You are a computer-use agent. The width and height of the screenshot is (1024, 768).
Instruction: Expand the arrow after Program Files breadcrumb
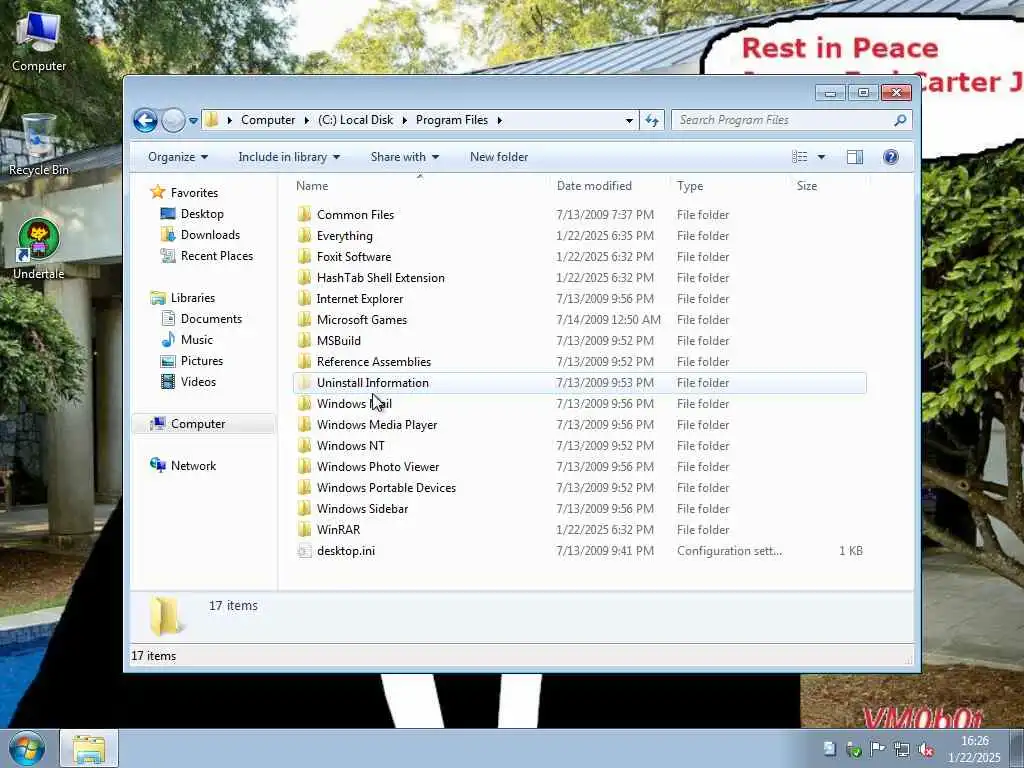(500, 120)
